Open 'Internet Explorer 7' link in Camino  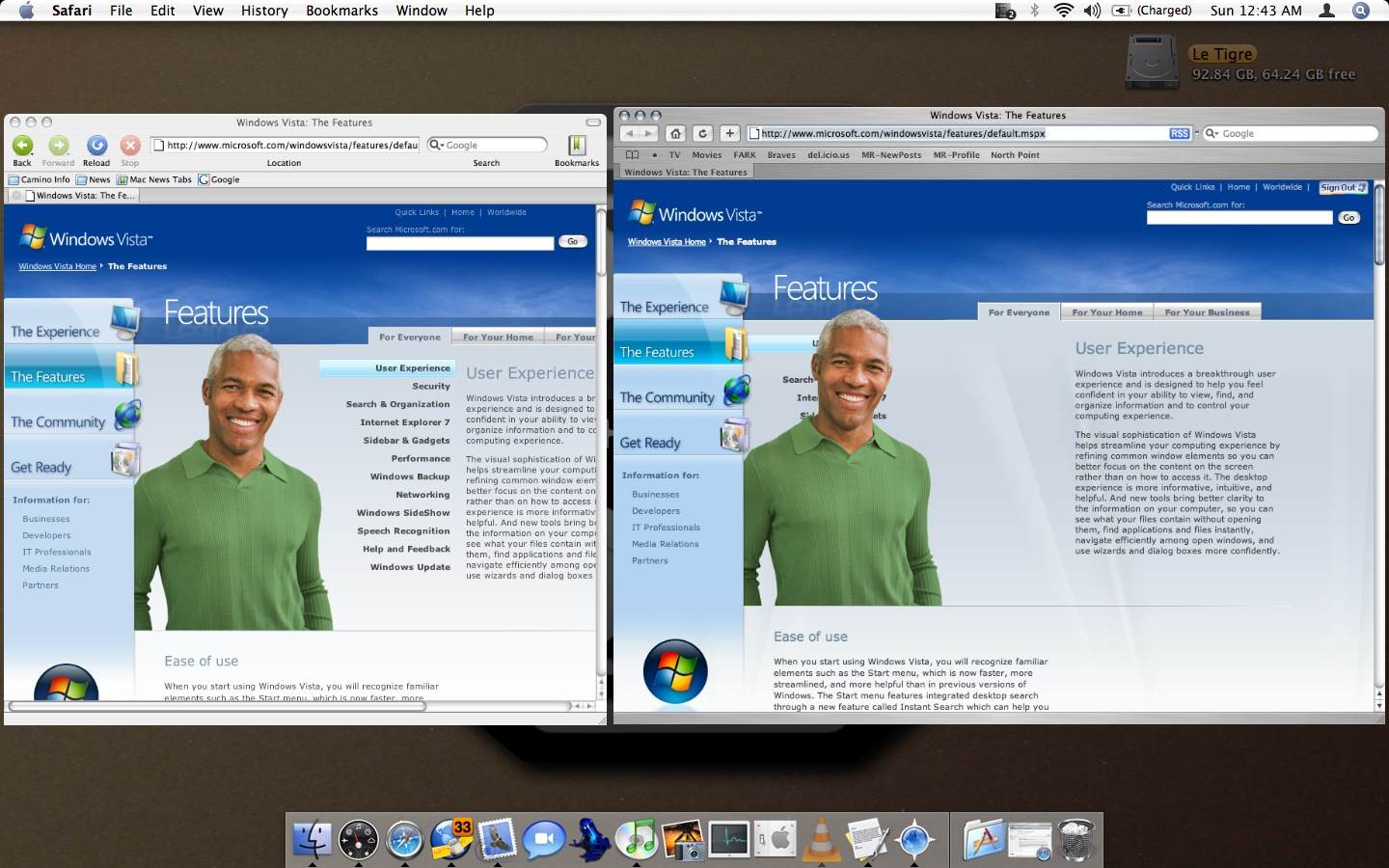click(405, 422)
